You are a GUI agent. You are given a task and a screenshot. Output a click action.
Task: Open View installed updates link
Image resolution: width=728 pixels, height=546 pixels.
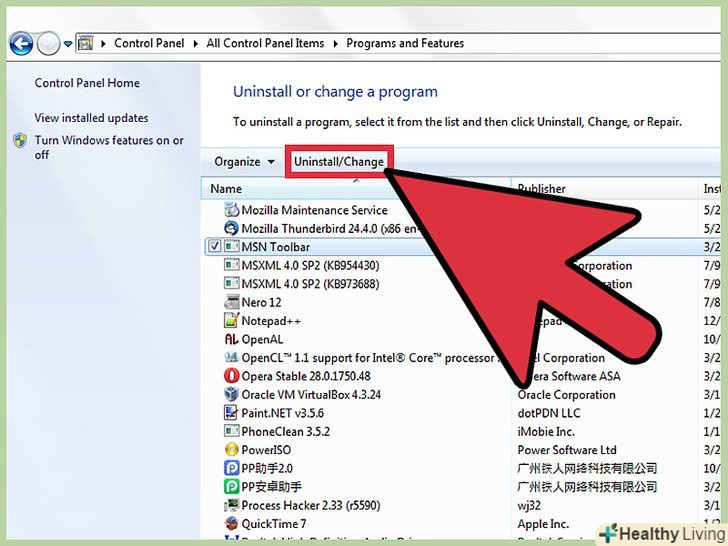pyautogui.click(x=91, y=118)
